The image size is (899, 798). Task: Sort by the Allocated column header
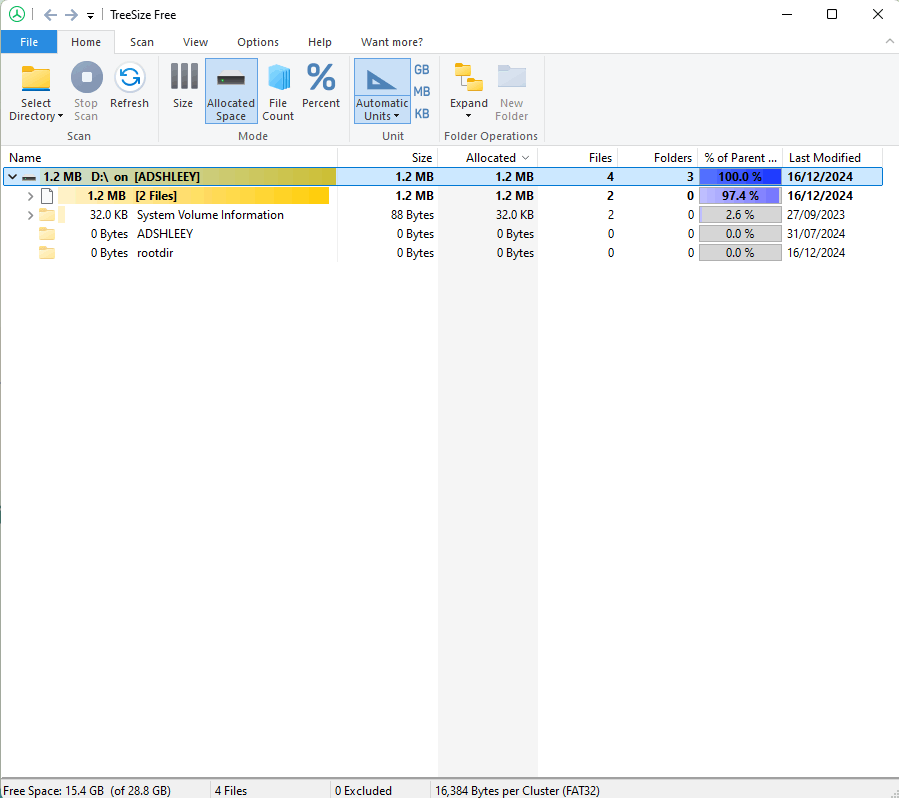point(487,158)
